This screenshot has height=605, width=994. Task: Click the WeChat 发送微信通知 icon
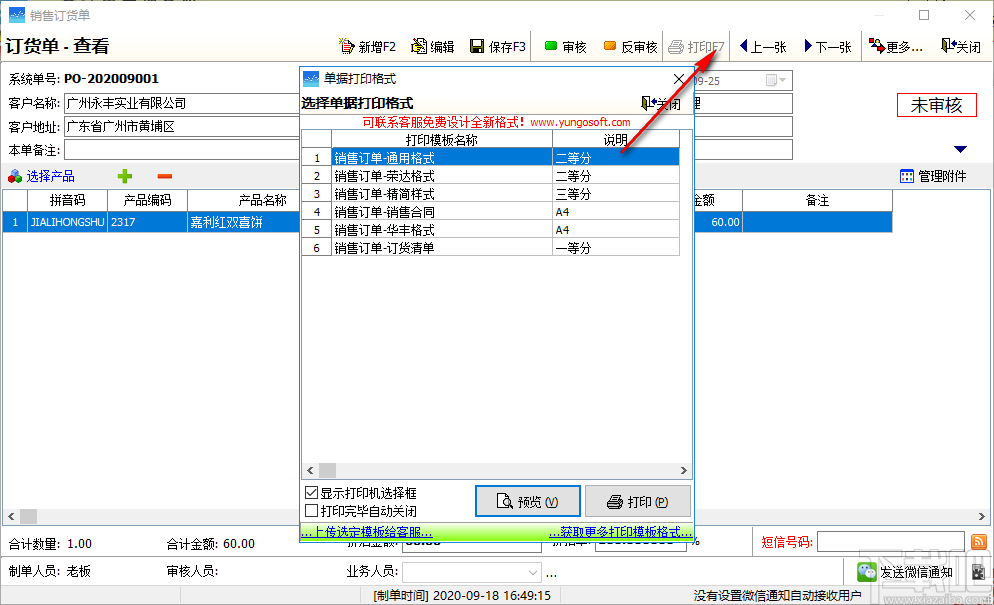pos(866,571)
